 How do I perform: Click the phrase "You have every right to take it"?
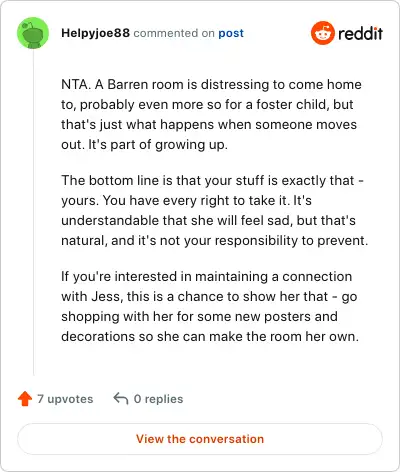[x=194, y=201]
